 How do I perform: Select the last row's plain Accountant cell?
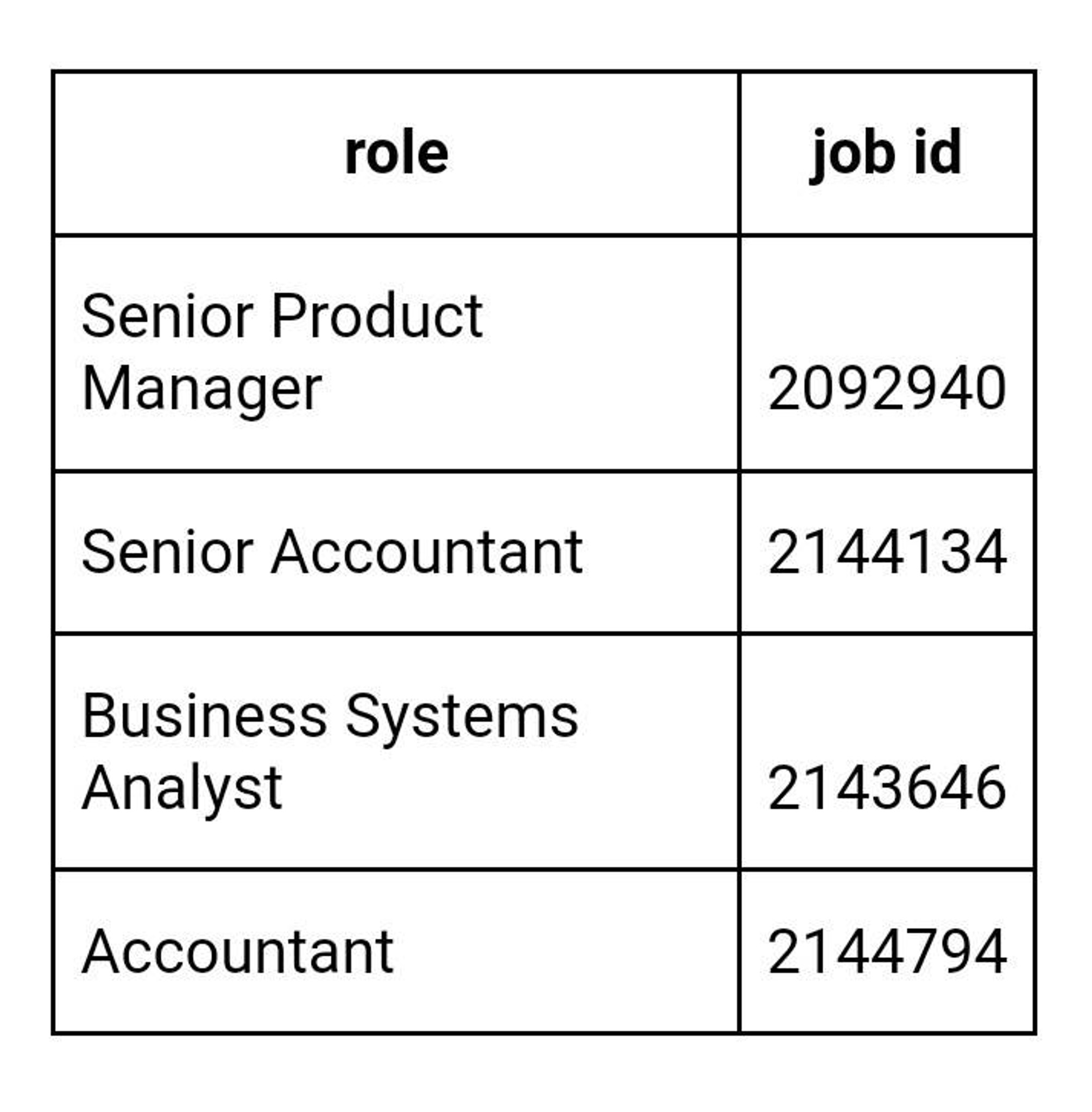click(x=237, y=951)
